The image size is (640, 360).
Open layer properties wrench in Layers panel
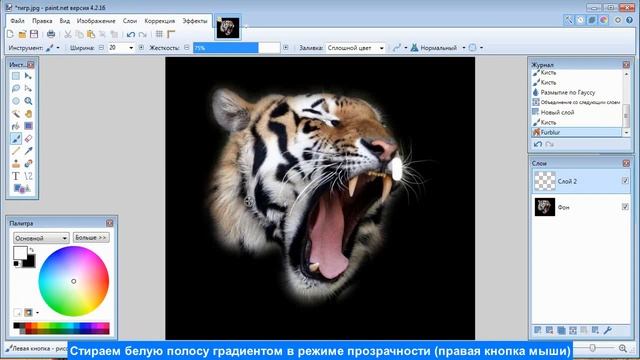[607, 330]
